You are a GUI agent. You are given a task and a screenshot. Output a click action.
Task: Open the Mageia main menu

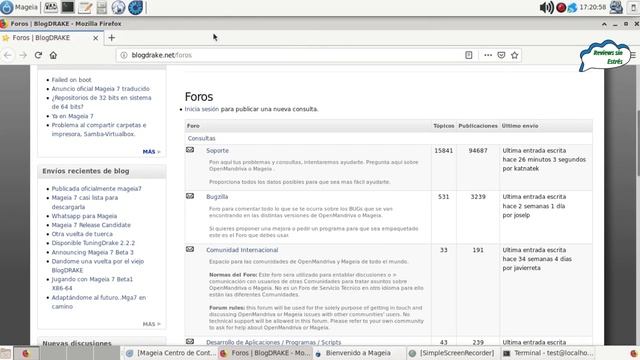(x=19, y=7)
